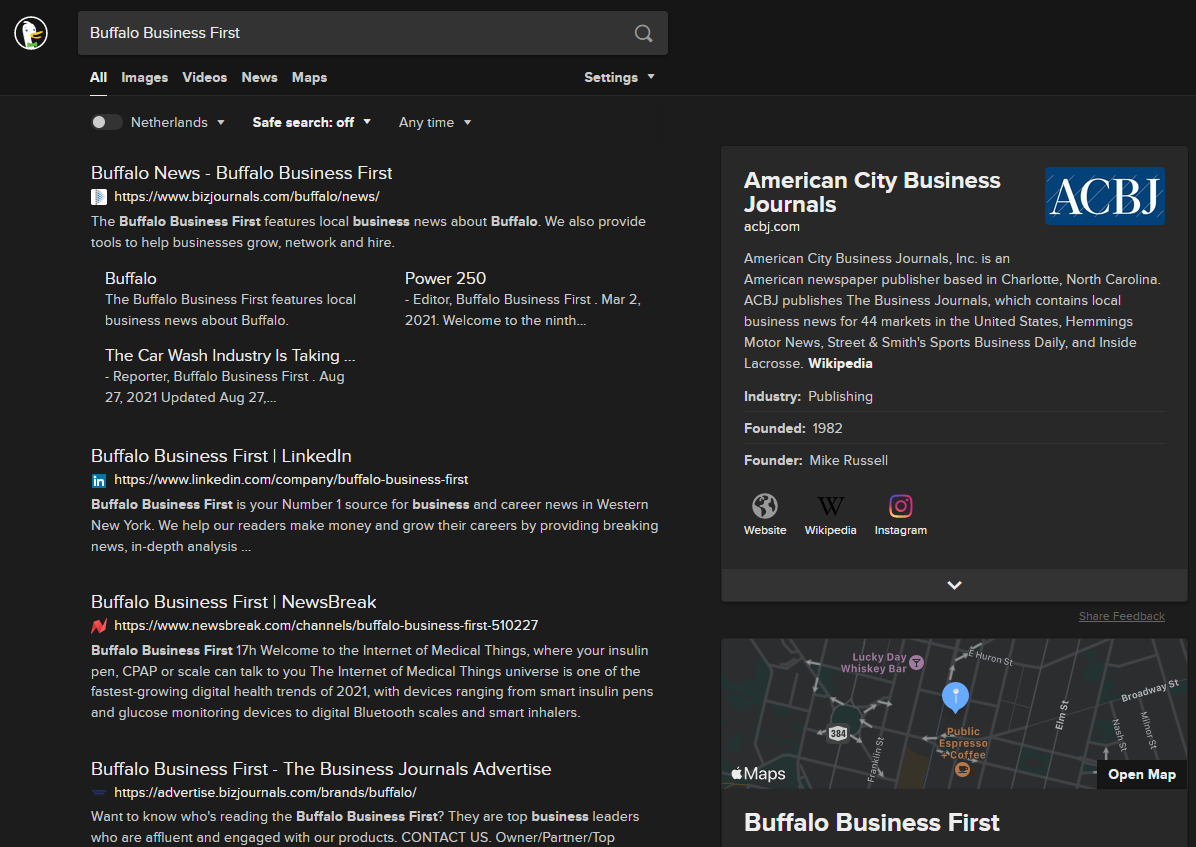Viewport: 1196px width, 847px height.
Task: Click the magnifying glass search icon
Action: (x=644, y=33)
